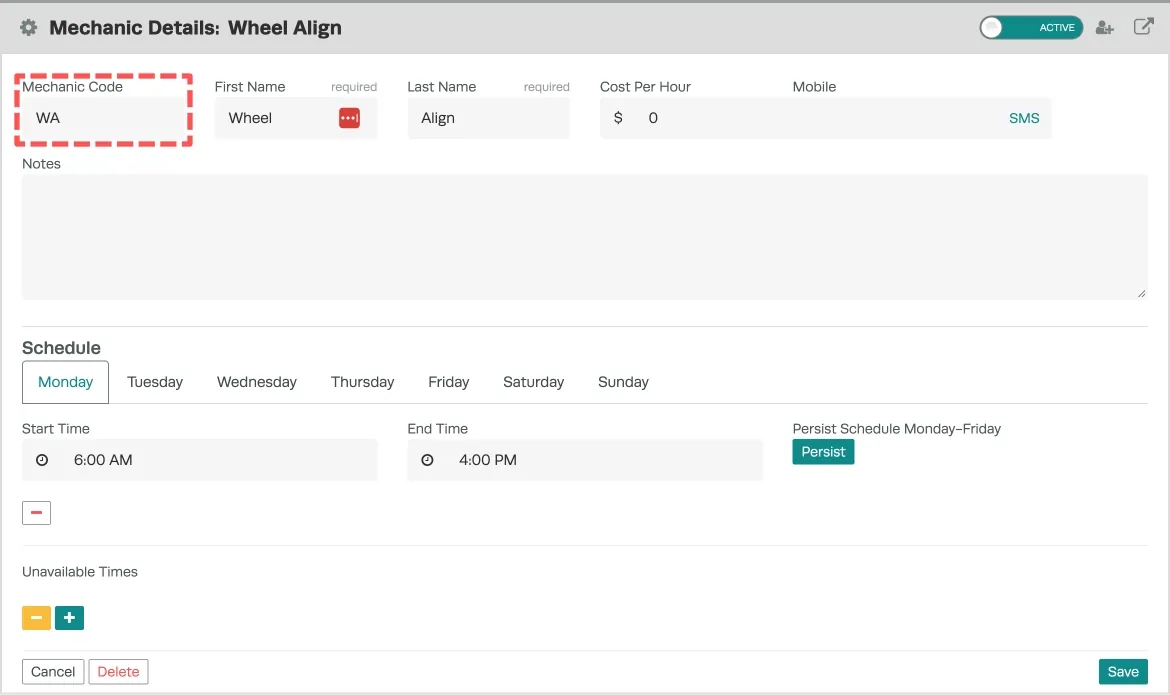Switch to the Tuesday schedule tab
The height and width of the screenshot is (695, 1170).
tap(154, 382)
